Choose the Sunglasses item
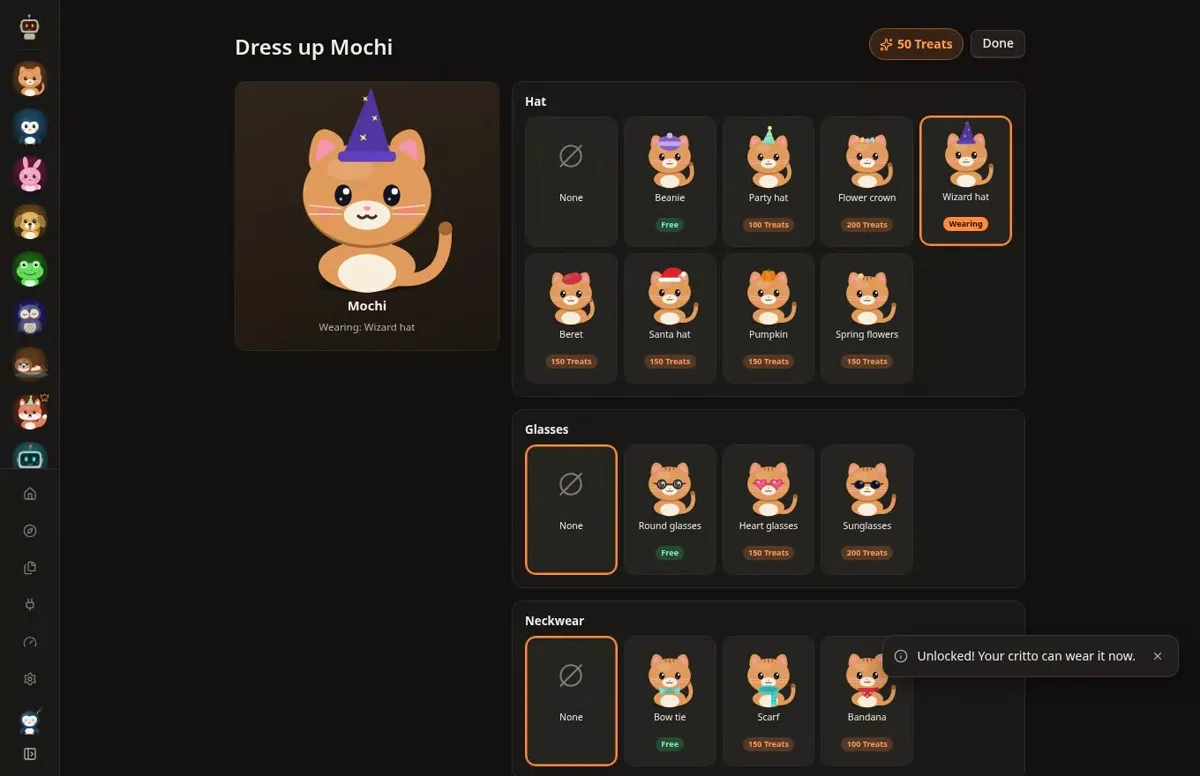 click(x=867, y=509)
